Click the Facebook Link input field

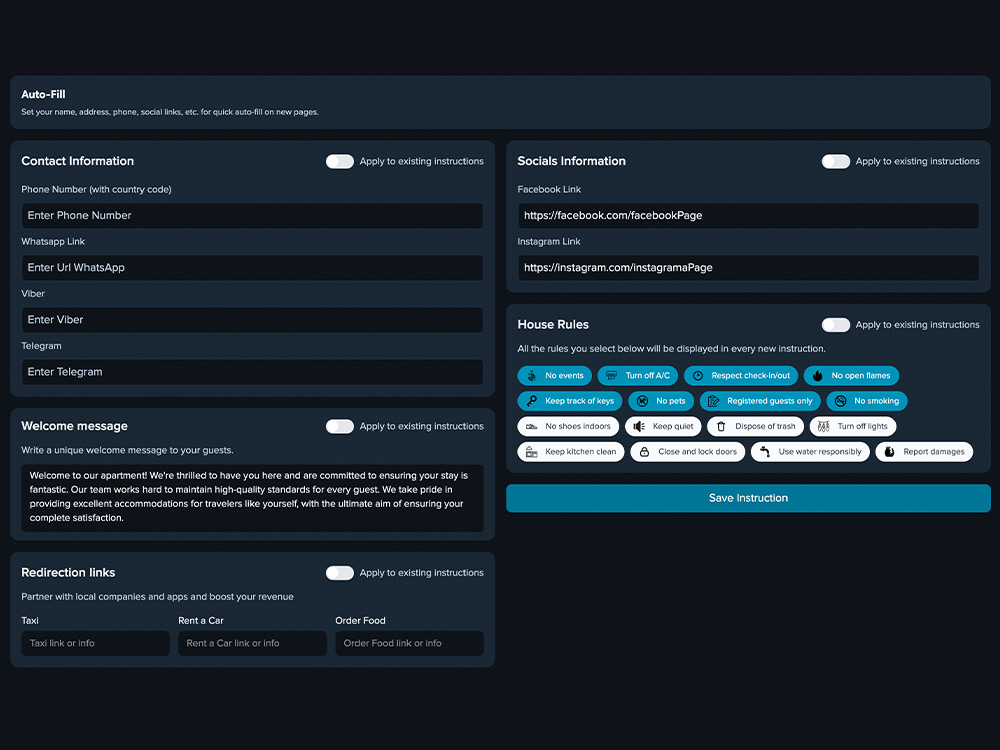[748, 216]
